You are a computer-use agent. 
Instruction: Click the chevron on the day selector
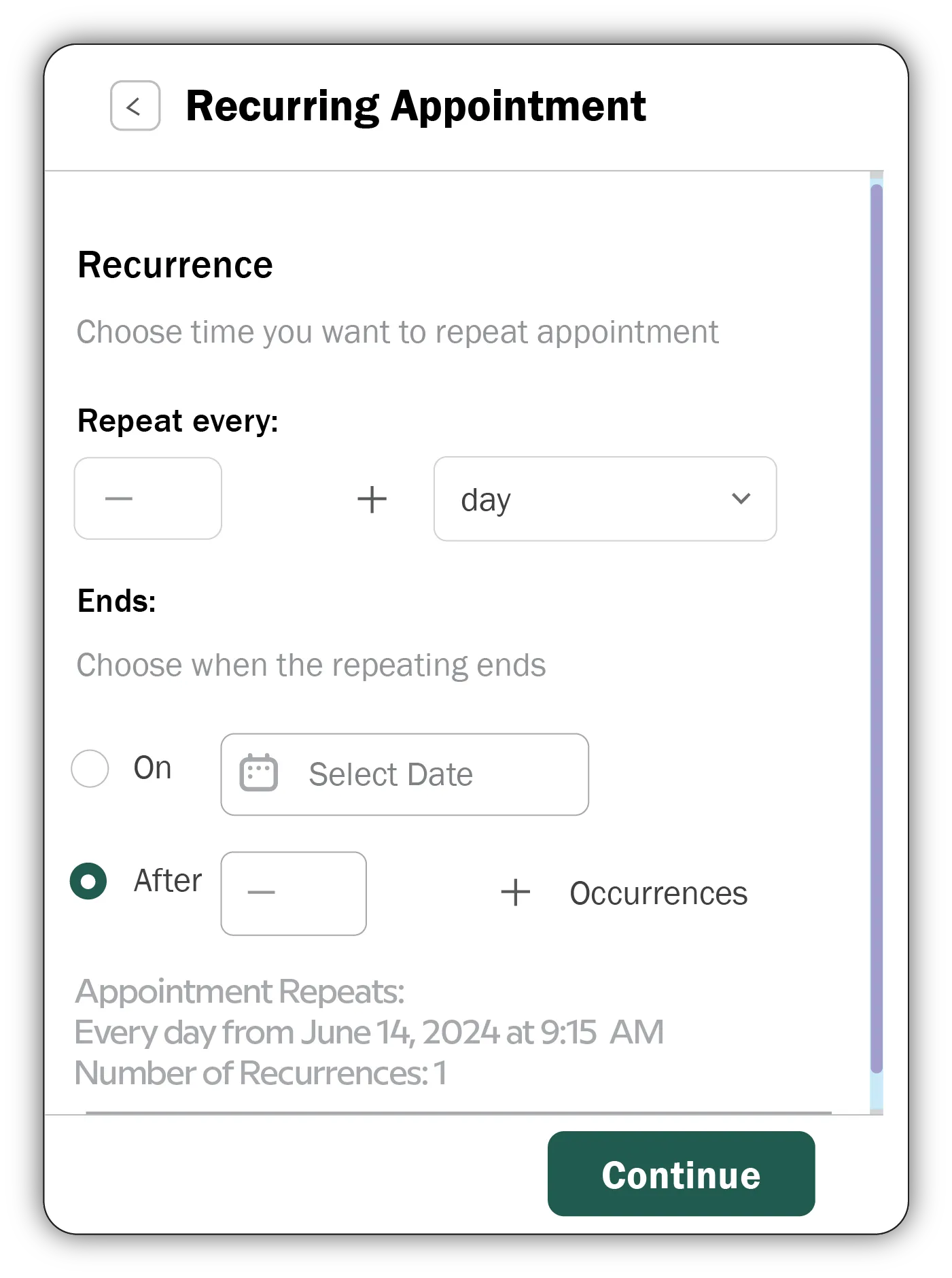click(x=741, y=498)
